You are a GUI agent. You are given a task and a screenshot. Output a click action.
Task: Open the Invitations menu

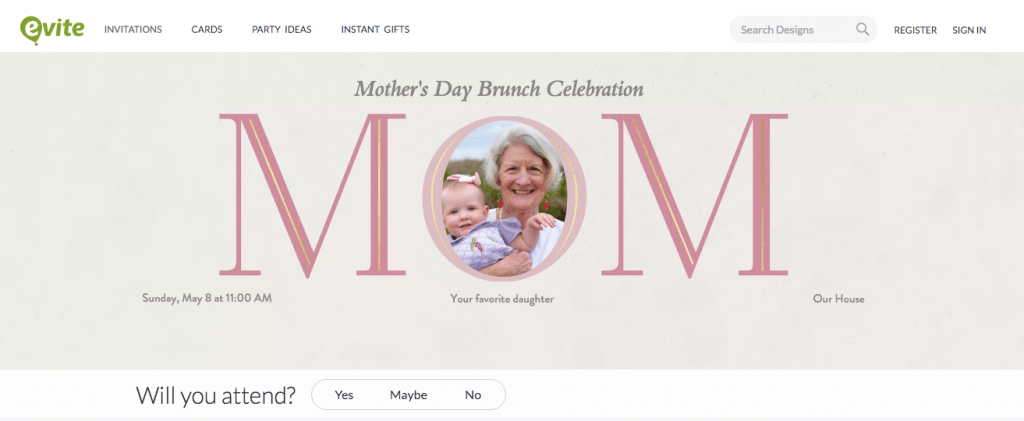[x=133, y=30]
